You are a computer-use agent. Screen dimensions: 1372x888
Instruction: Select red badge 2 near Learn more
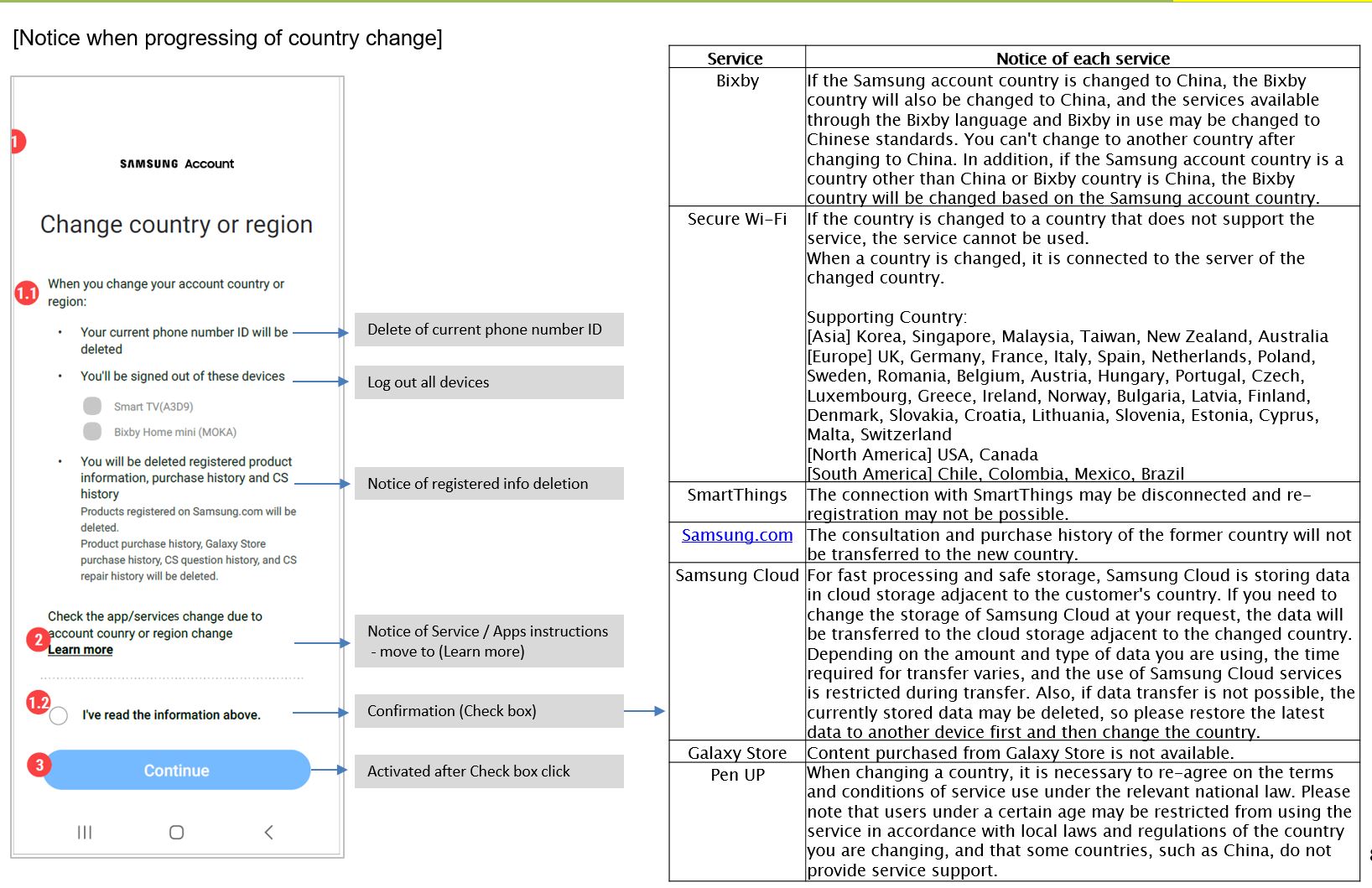pos(38,641)
